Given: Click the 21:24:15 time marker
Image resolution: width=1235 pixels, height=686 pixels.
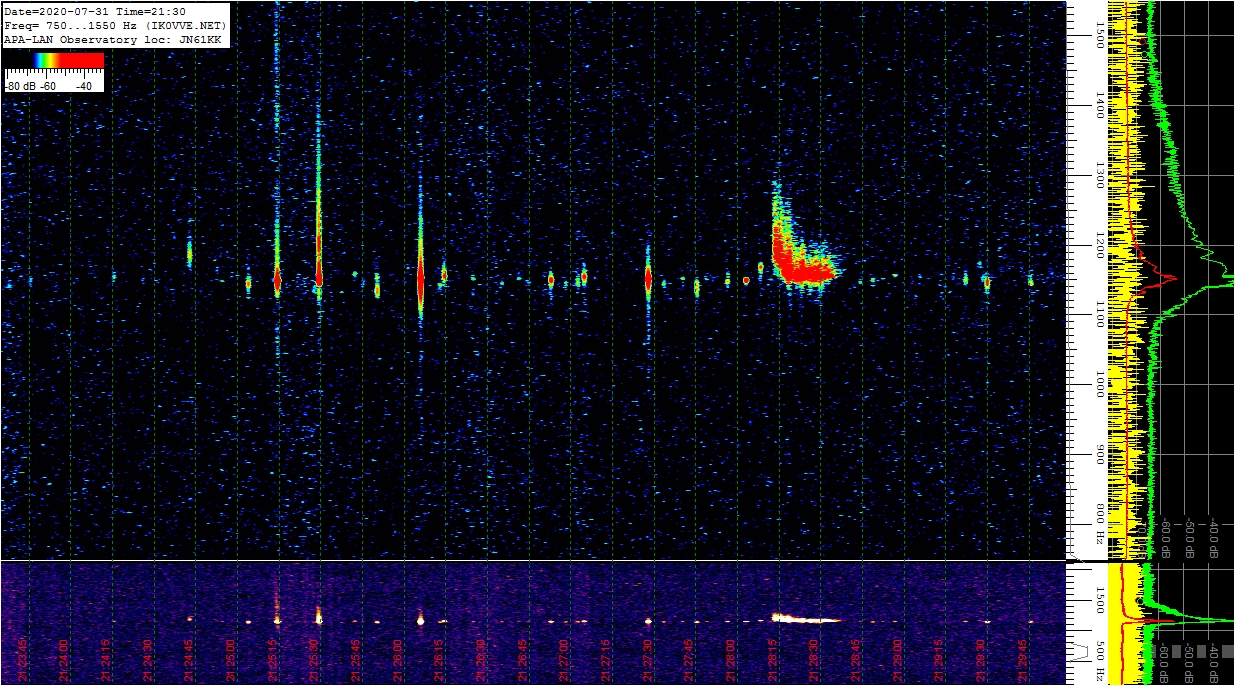Looking at the screenshot, I should 107,661.
